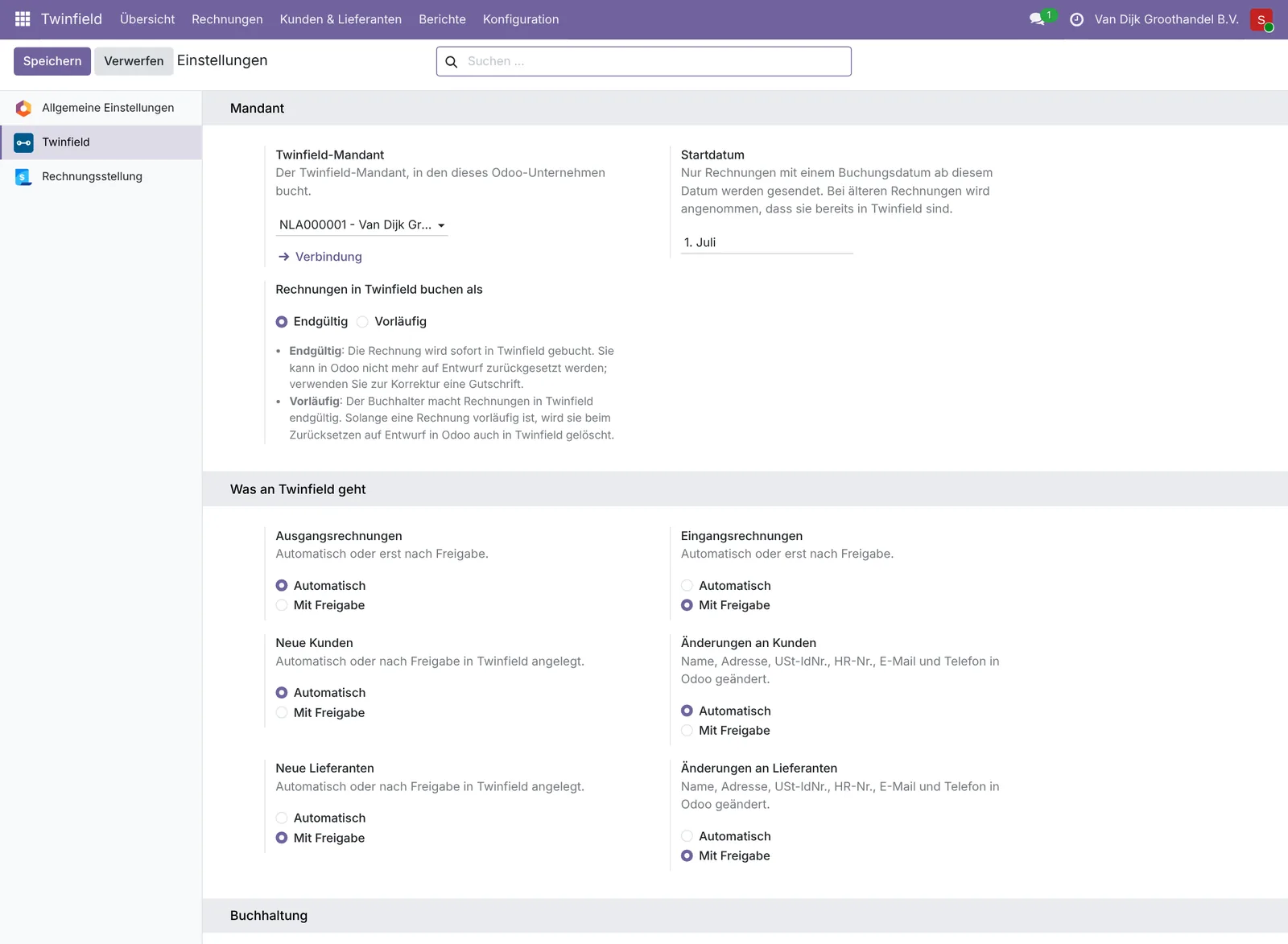Click the Einstellungen breadcrumb title
The image size is (1288, 944).
222,60
